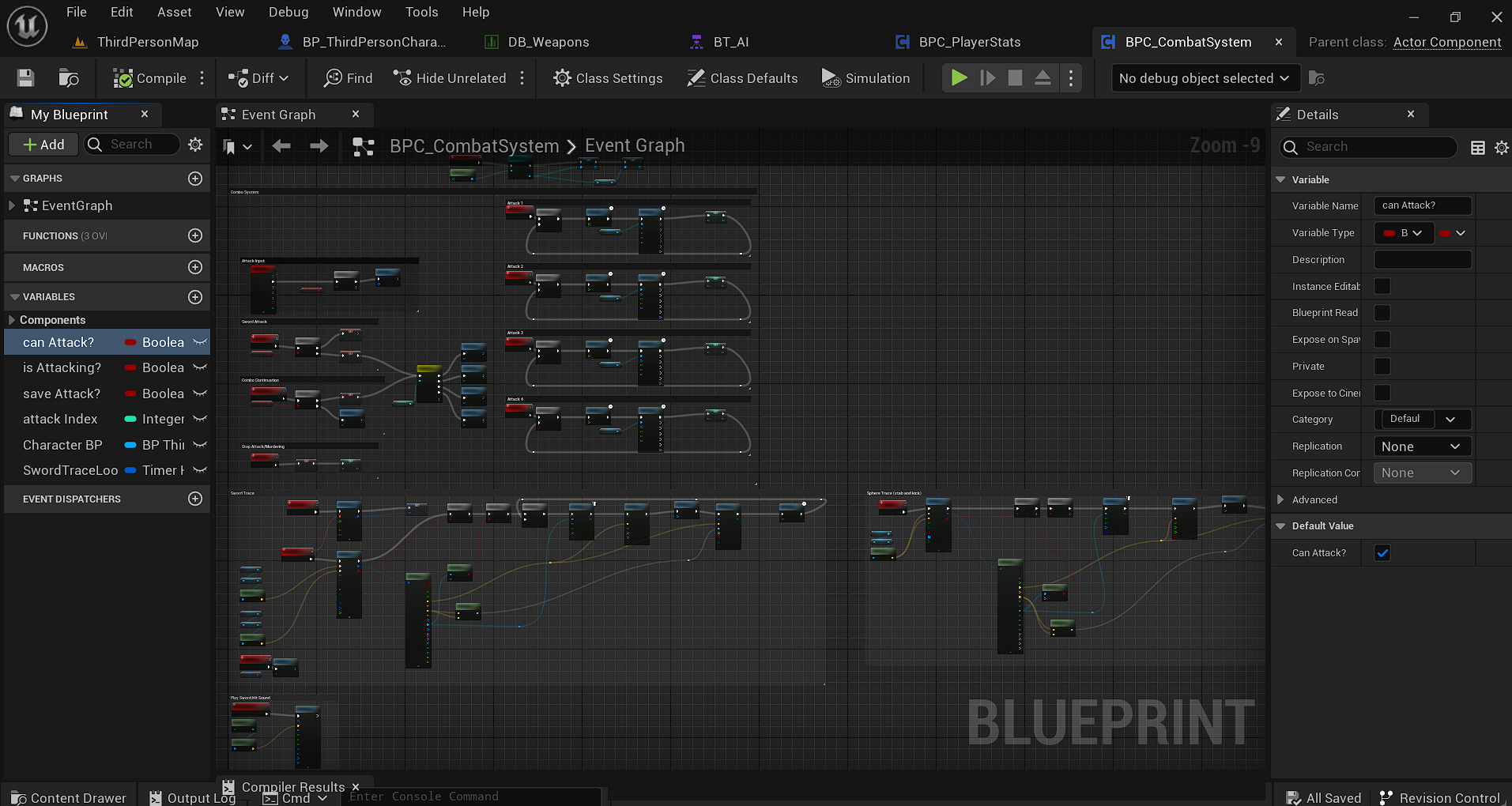Toggle Hide Unrelated nodes

coord(450,78)
